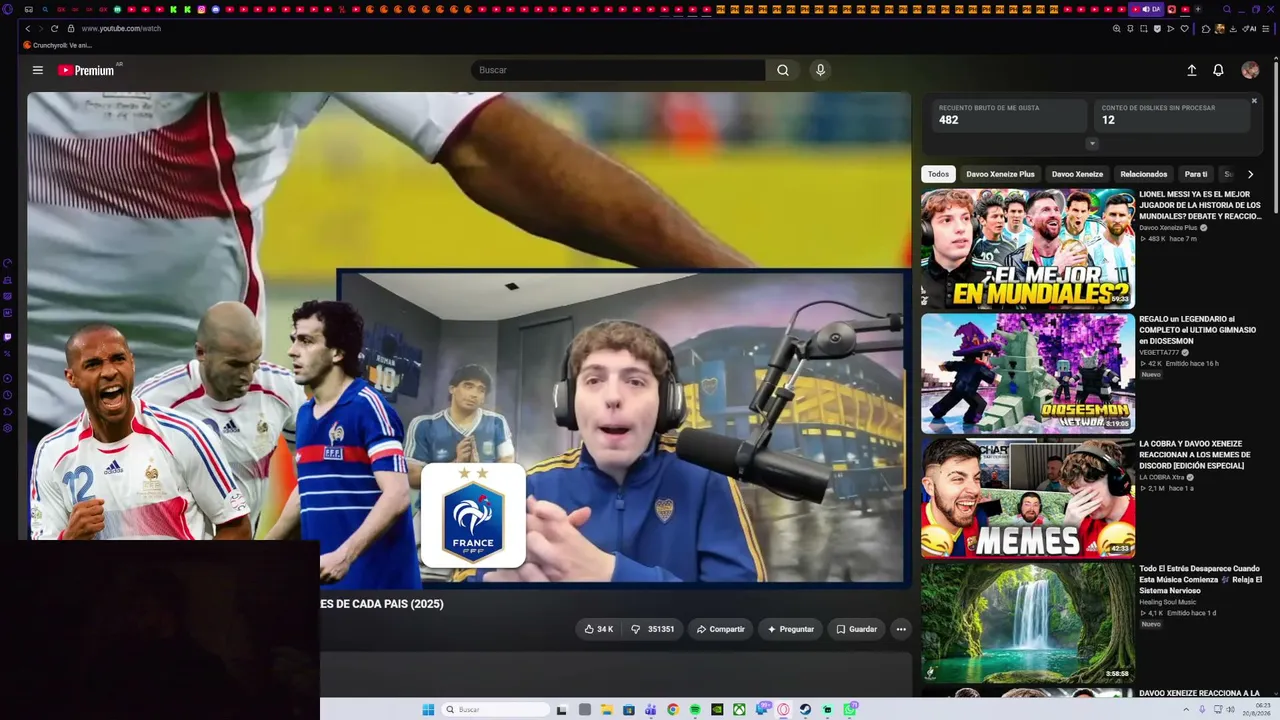Open the taskbar clock and date
1280x720 pixels.
(x=1256, y=710)
